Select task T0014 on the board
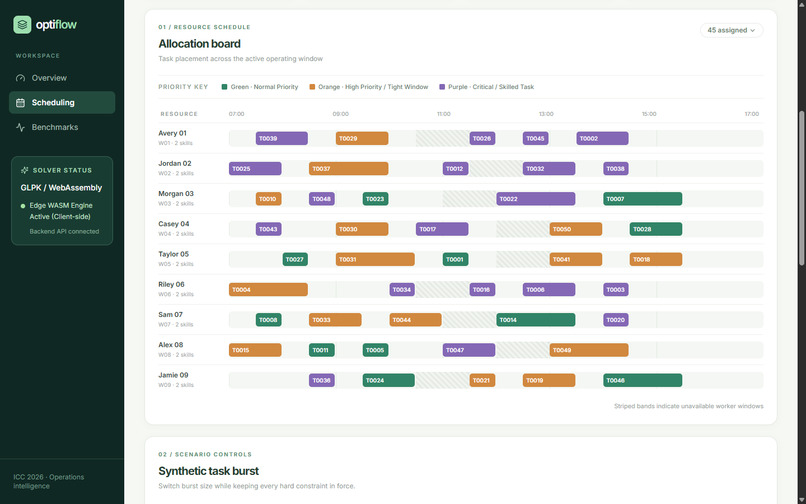This screenshot has width=806, height=504. 536,320
